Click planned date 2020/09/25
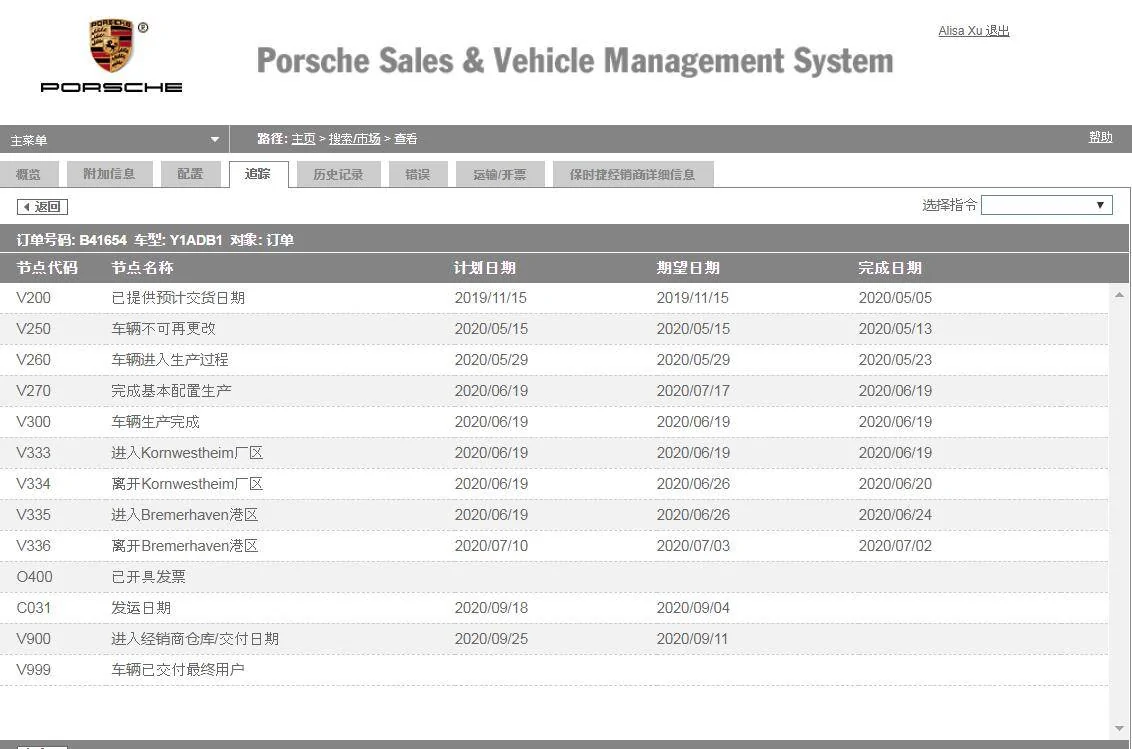This screenshot has height=749, width=1132. click(491, 639)
